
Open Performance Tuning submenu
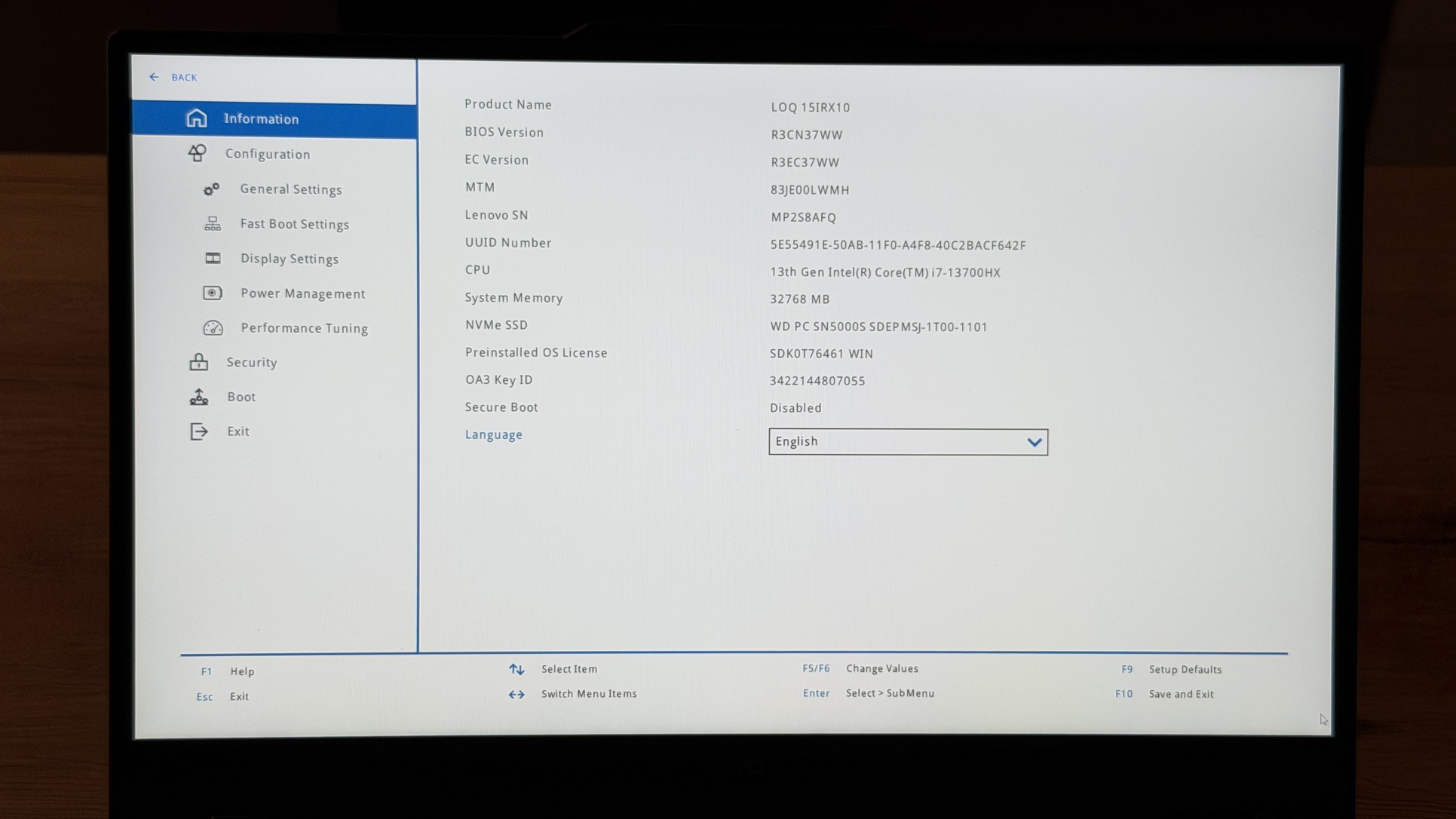pos(304,328)
